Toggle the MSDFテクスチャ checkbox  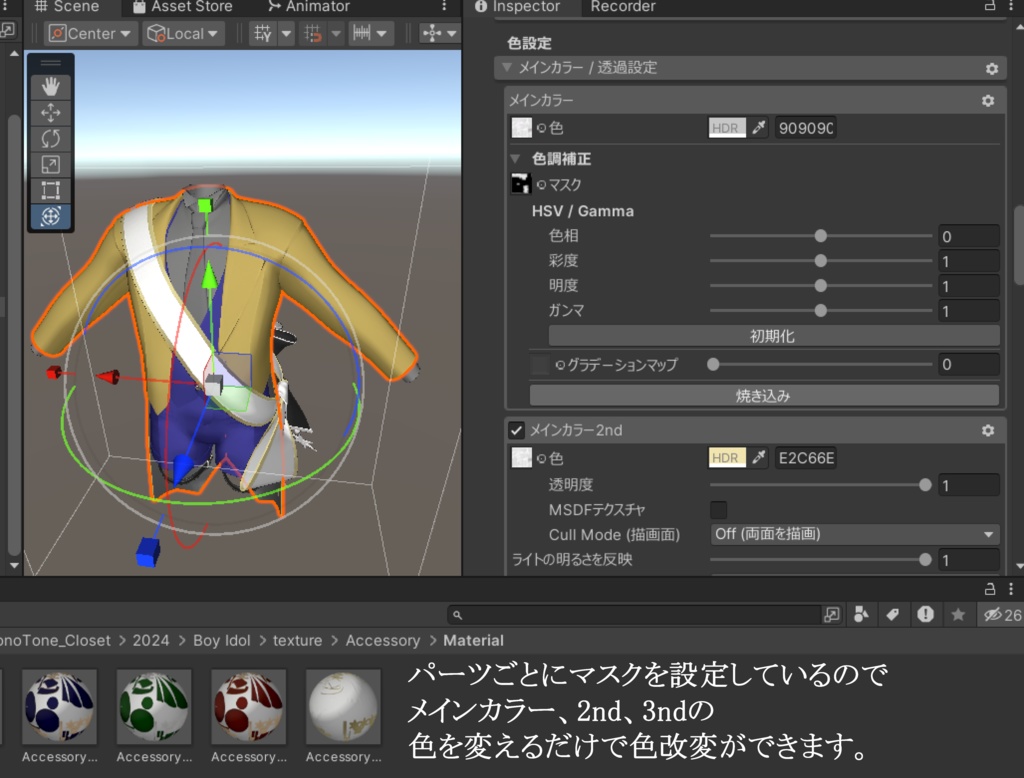click(x=718, y=510)
